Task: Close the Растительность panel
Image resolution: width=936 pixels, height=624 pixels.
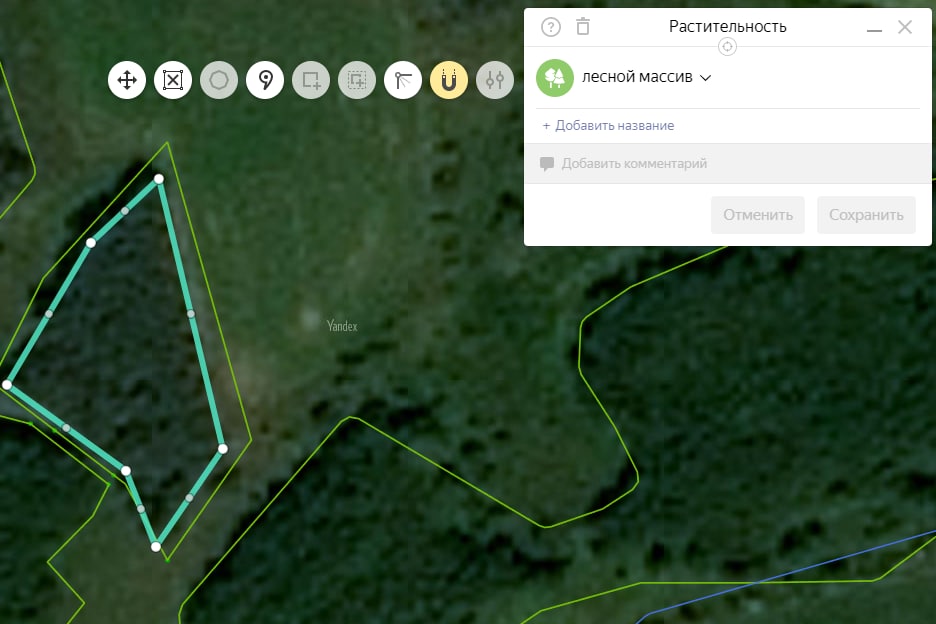Action: (x=905, y=27)
